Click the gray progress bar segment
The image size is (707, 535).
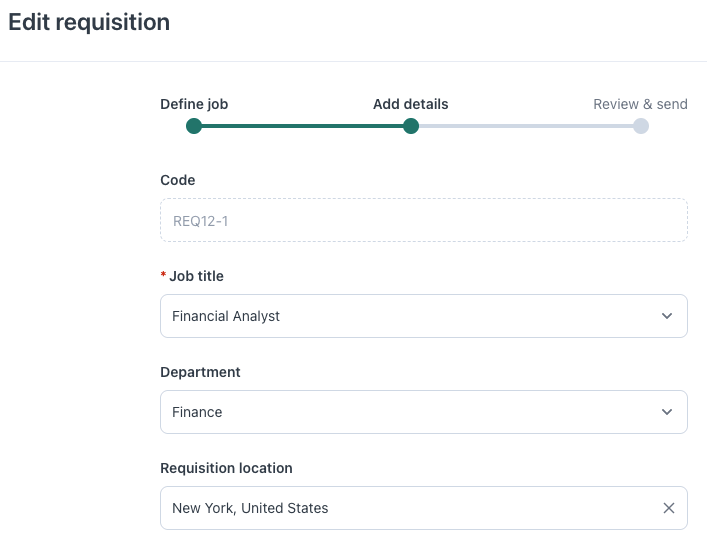525,126
